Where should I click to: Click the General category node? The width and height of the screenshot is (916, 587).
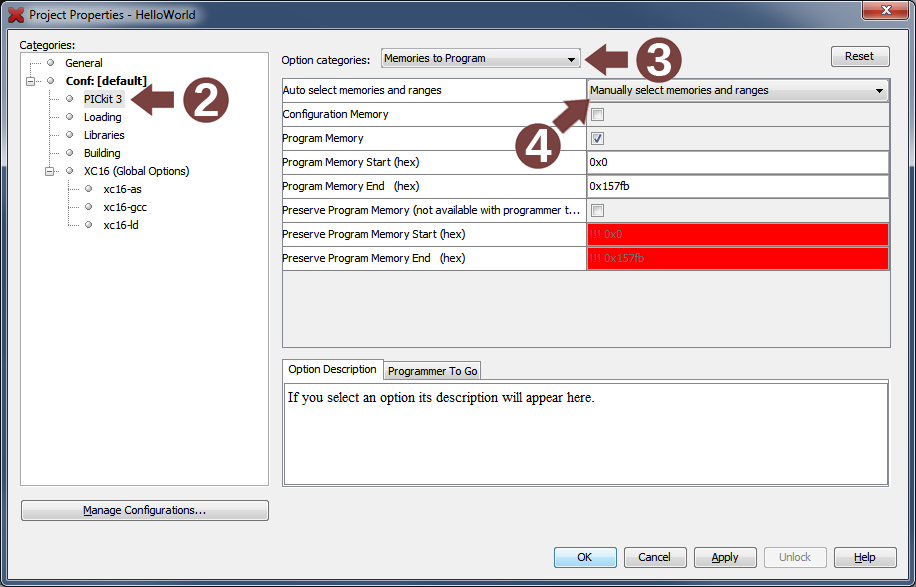83,63
